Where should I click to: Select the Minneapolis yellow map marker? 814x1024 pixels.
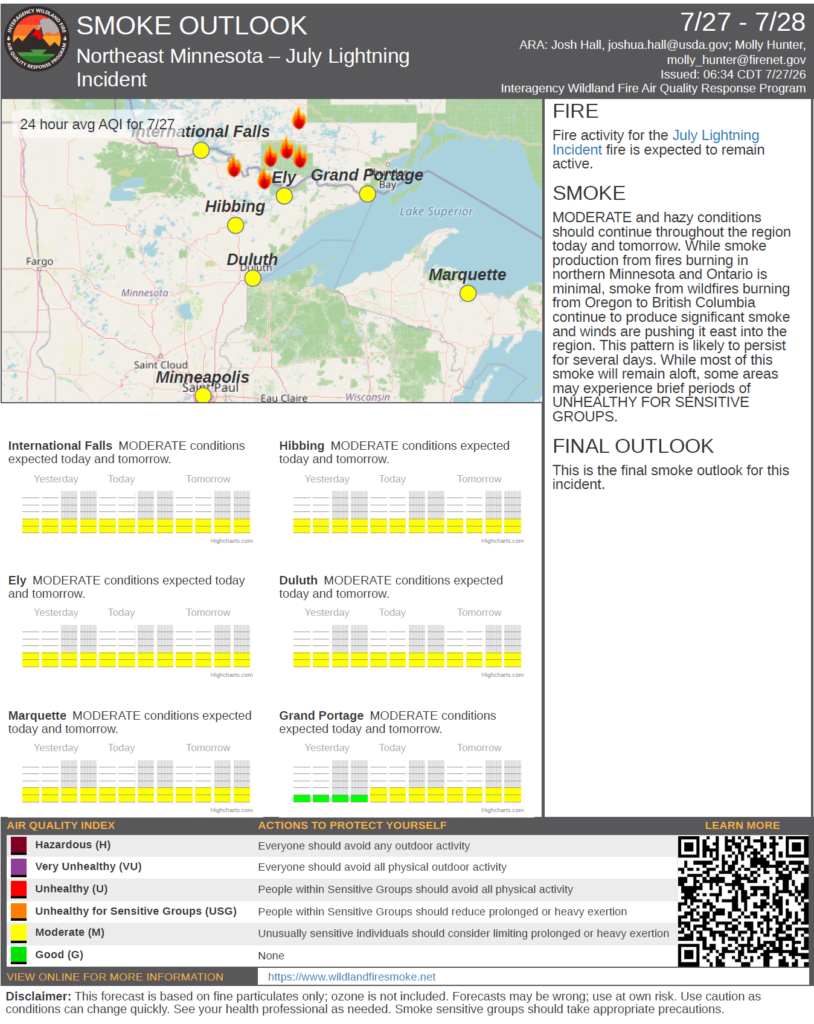pyautogui.click(x=203, y=395)
